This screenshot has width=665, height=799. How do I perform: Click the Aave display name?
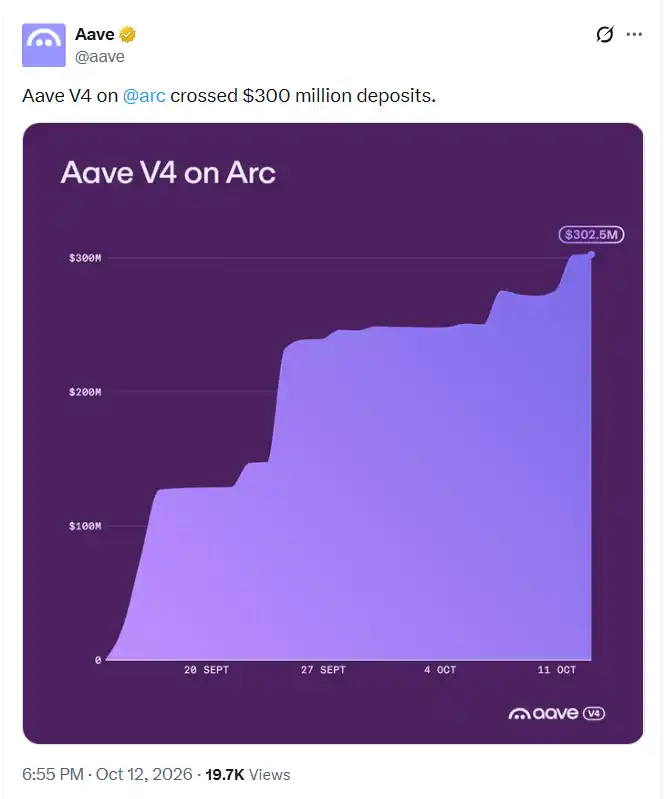point(95,34)
